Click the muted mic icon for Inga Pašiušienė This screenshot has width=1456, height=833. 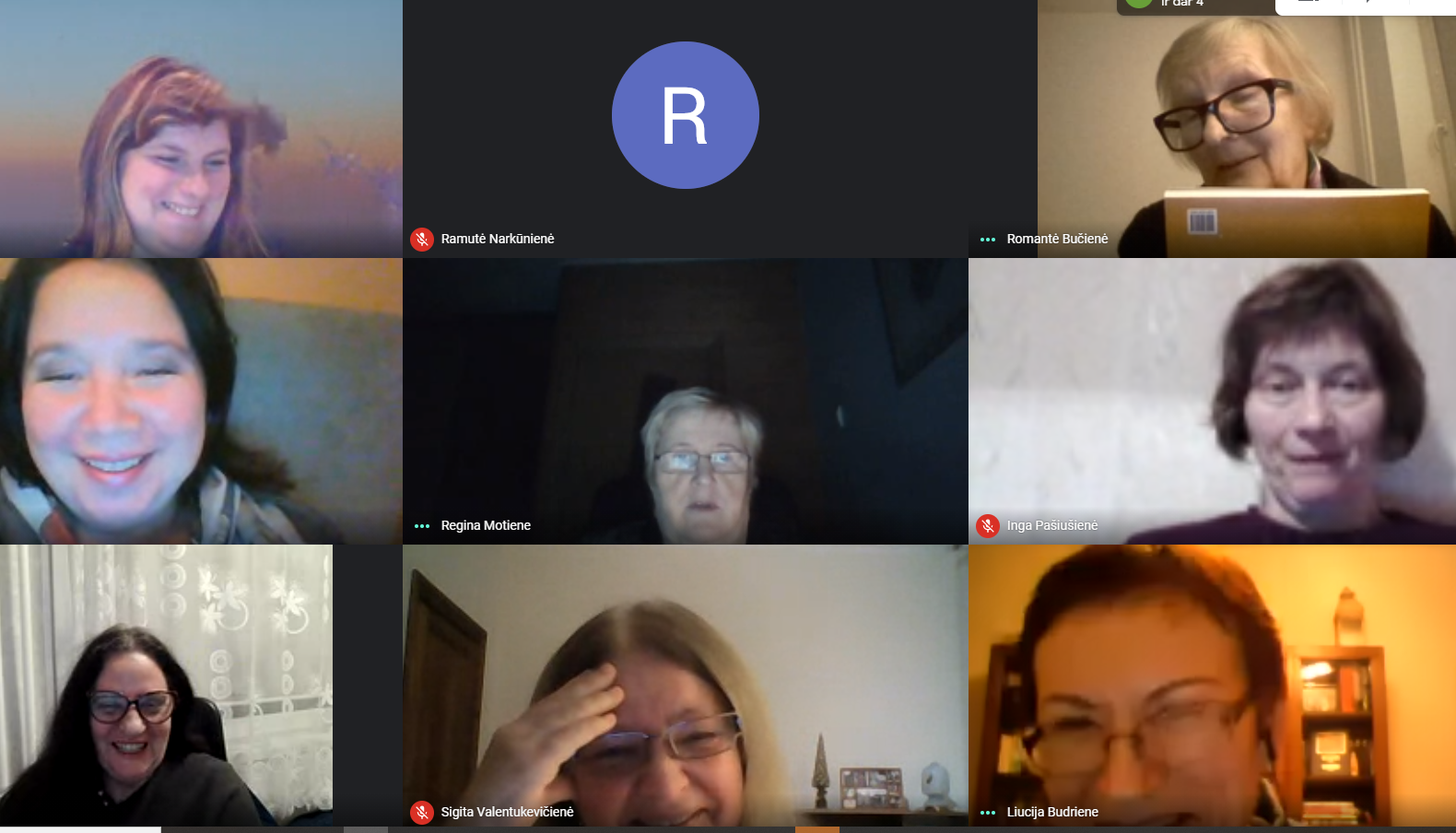tap(988, 526)
